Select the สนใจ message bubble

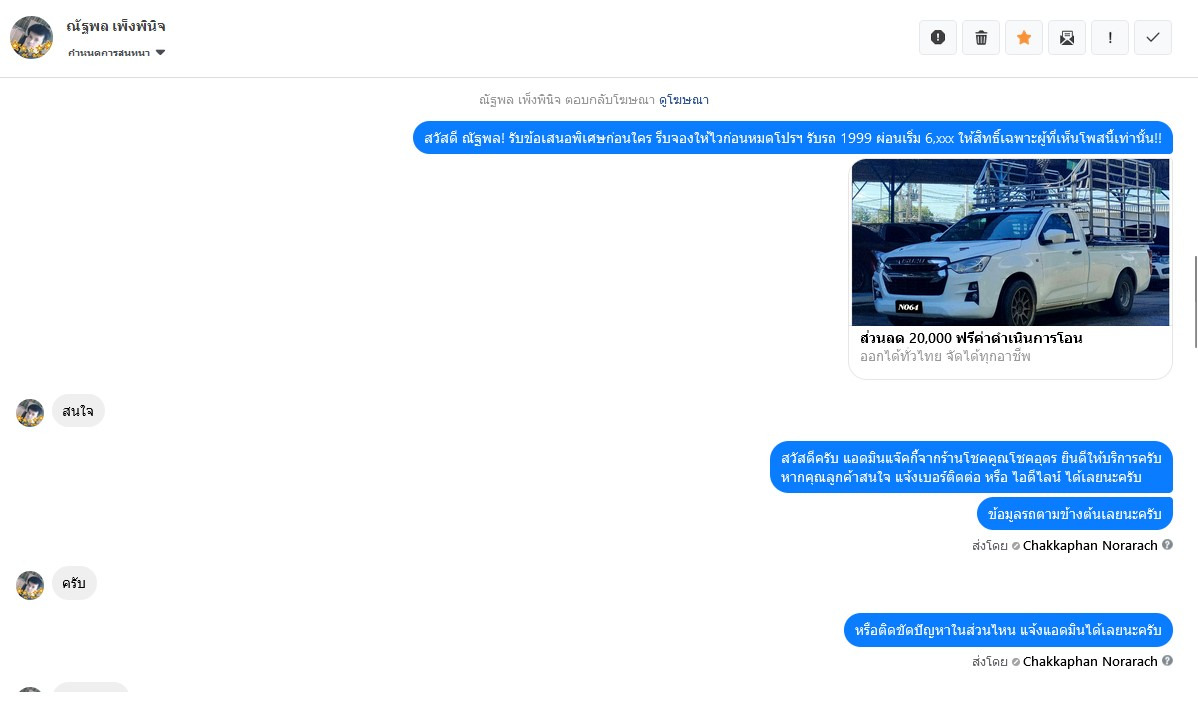pyautogui.click(x=78, y=411)
